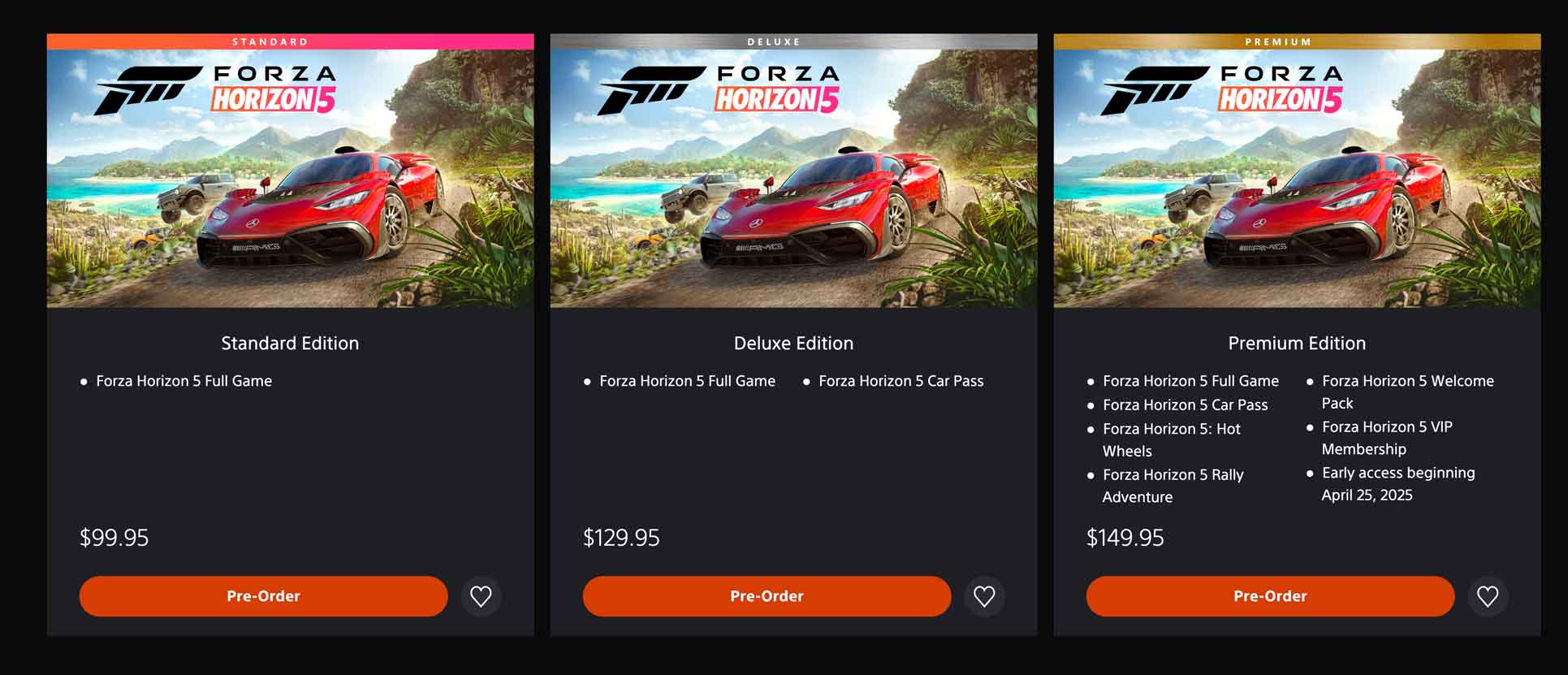The width and height of the screenshot is (1568, 675).
Task: Click the "Premium Edition" title text
Action: pos(1297,344)
